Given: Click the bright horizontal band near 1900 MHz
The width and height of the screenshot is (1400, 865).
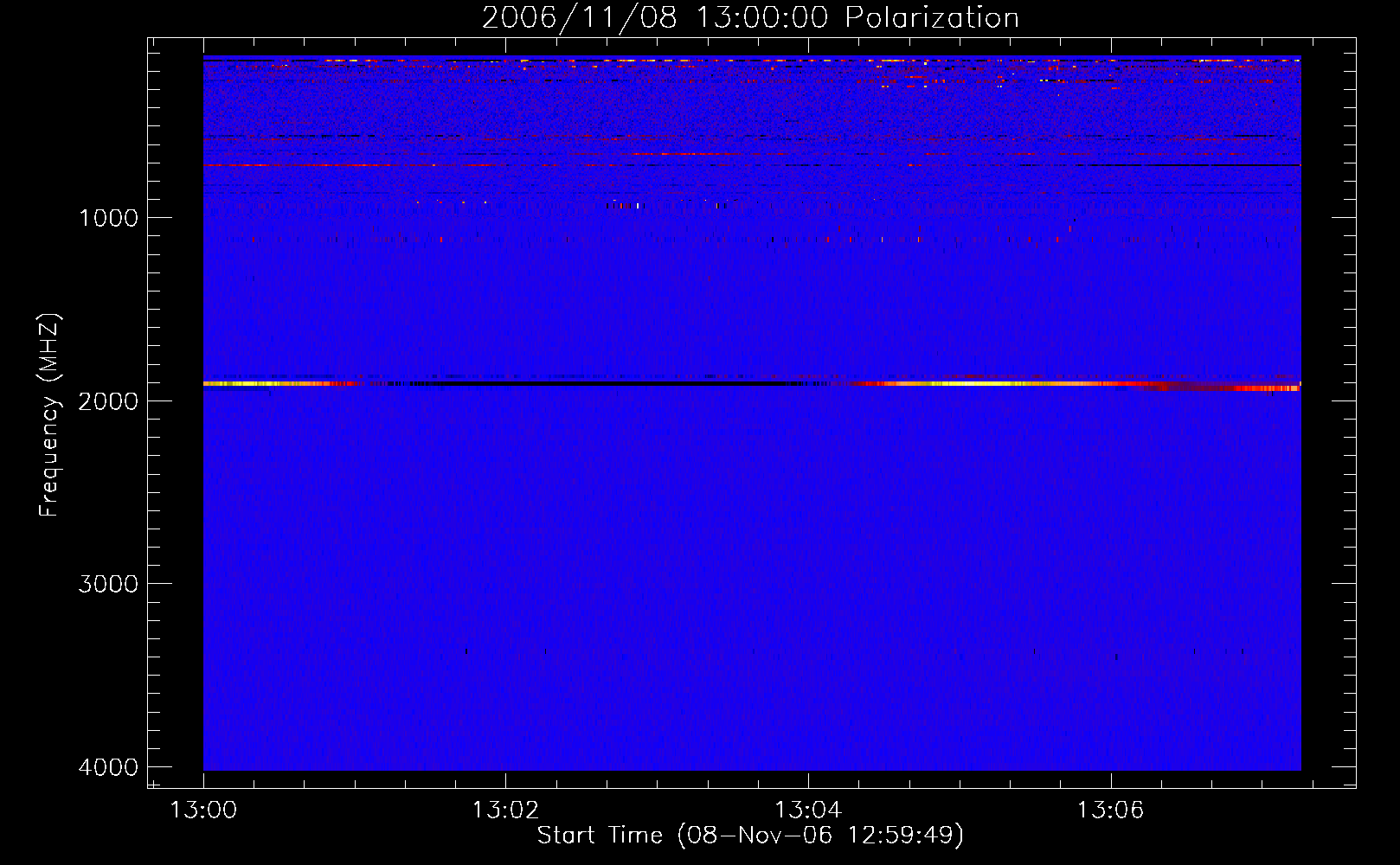Looking at the screenshot, I should (752, 383).
